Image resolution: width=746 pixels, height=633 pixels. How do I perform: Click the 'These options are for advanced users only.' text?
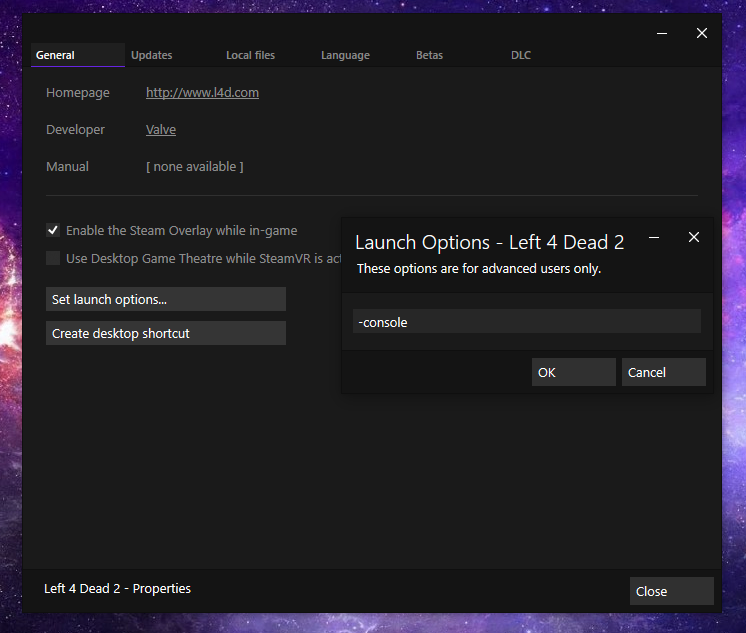coord(479,268)
